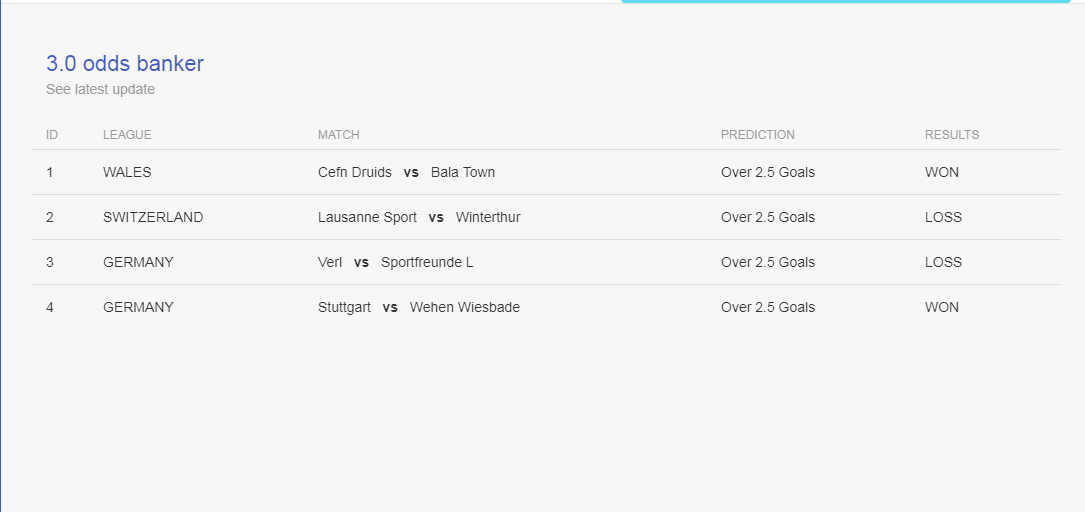The height and width of the screenshot is (512, 1085).
Task: Select WON result in Stuttgart row
Action: (942, 307)
